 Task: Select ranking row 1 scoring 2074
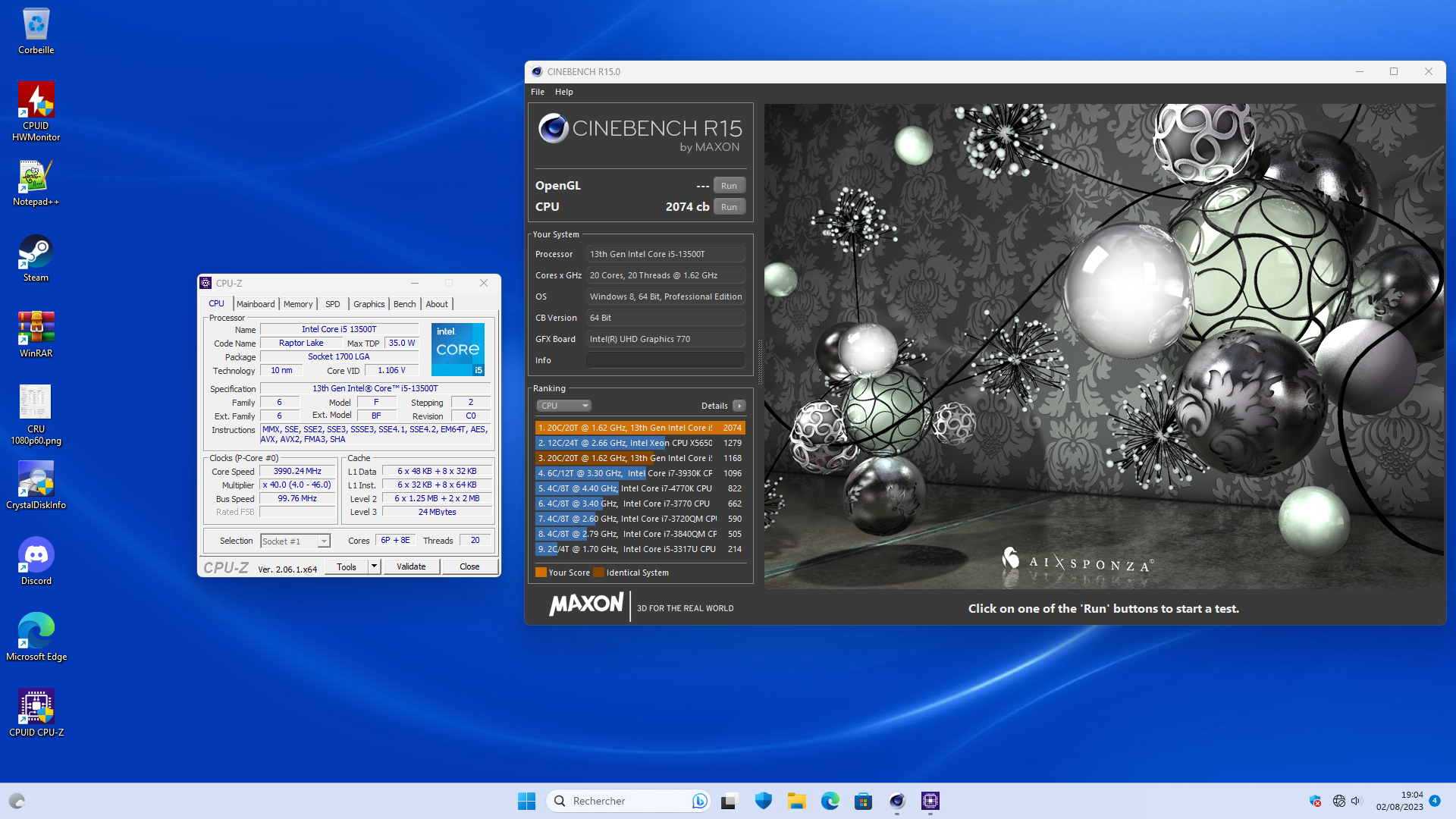pos(640,428)
